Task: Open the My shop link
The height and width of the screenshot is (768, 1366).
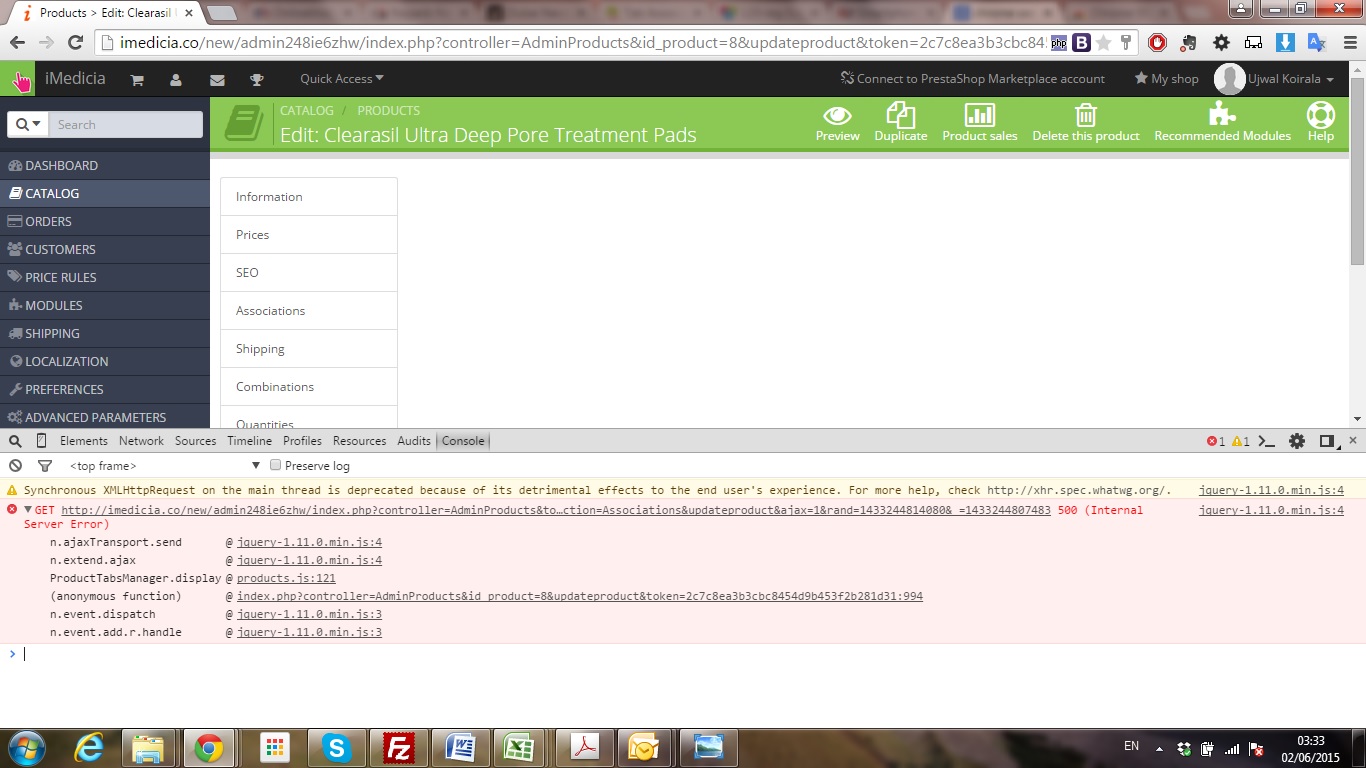Action: [1166, 79]
